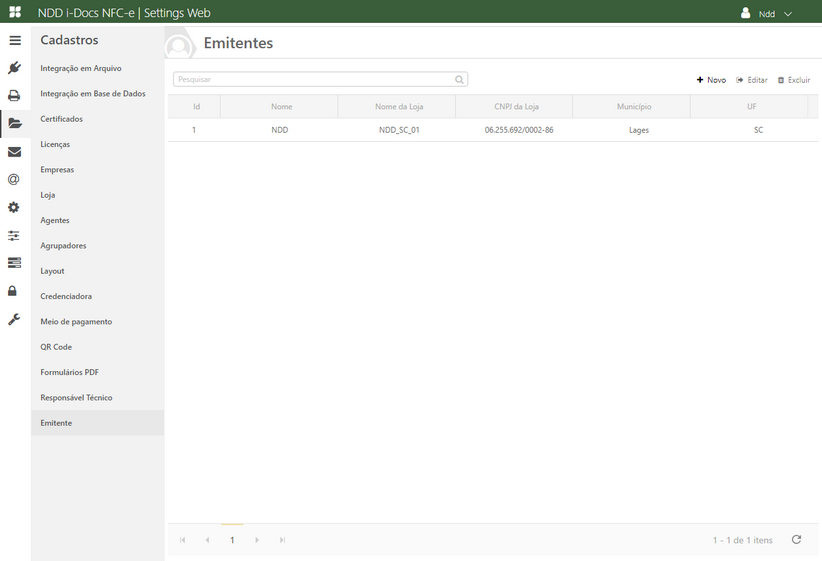822x561 pixels.
Task: Open the envelope mail sidebar icon
Action: 14,152
